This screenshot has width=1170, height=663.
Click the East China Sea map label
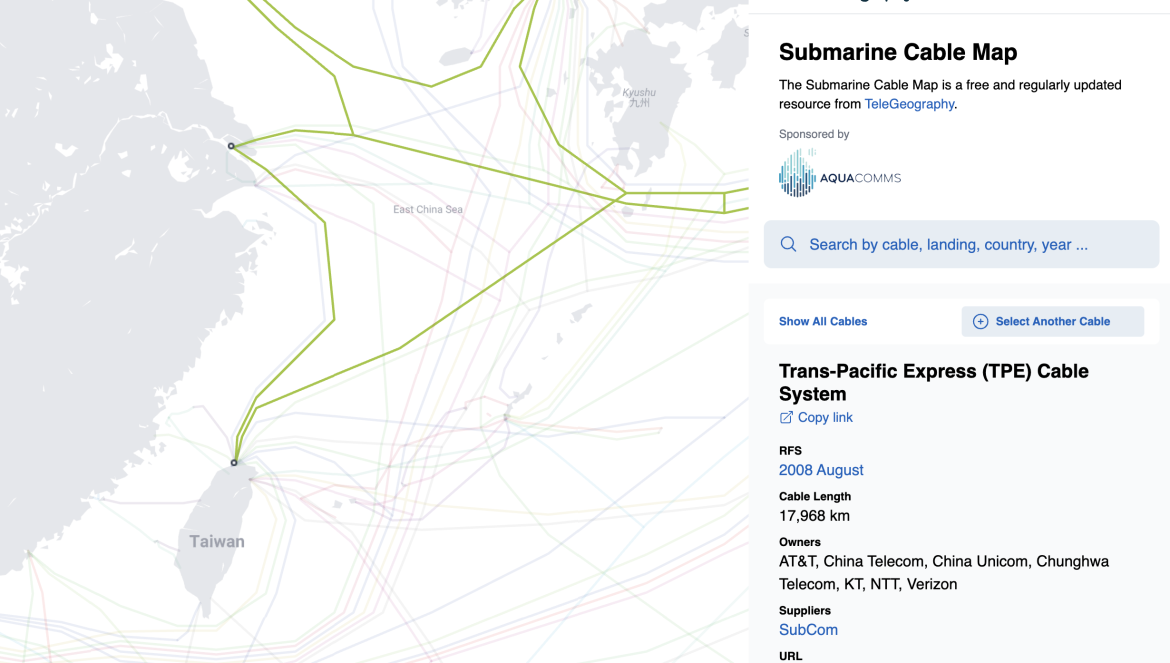coord(428,209)
